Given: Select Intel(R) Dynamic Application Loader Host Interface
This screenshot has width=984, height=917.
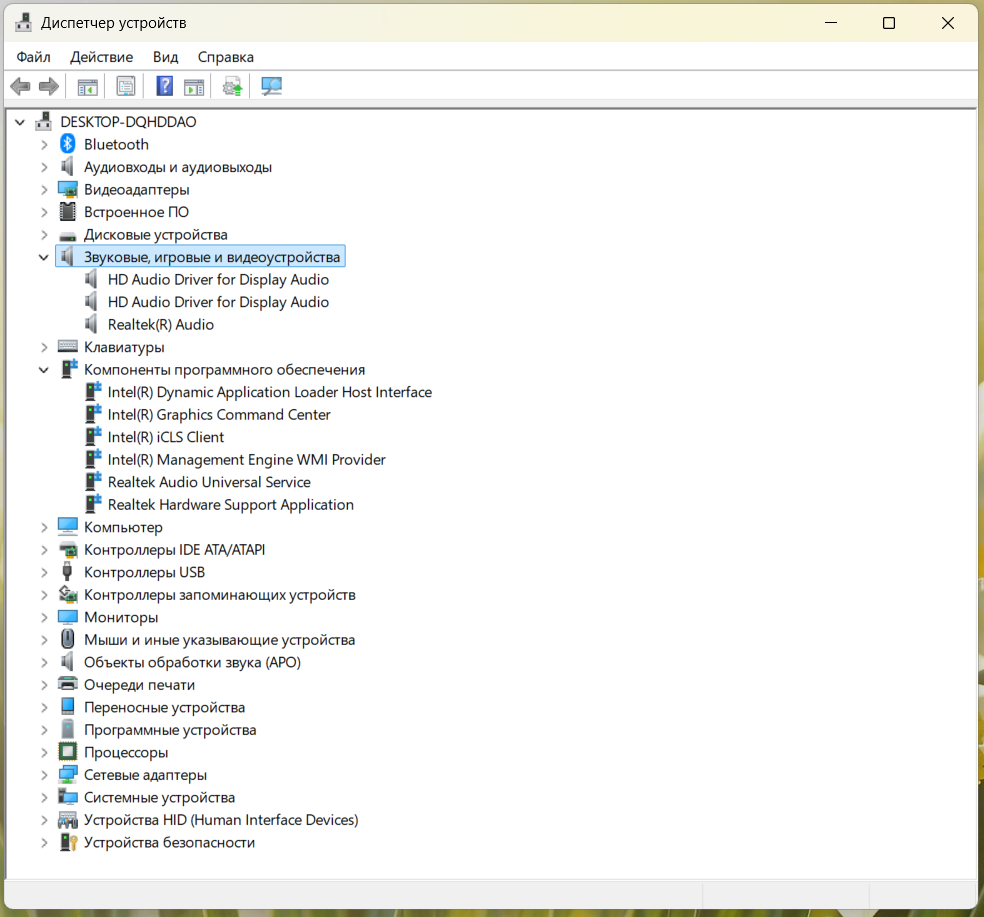Looking at the screenshot, I should (x=270, y=392).
